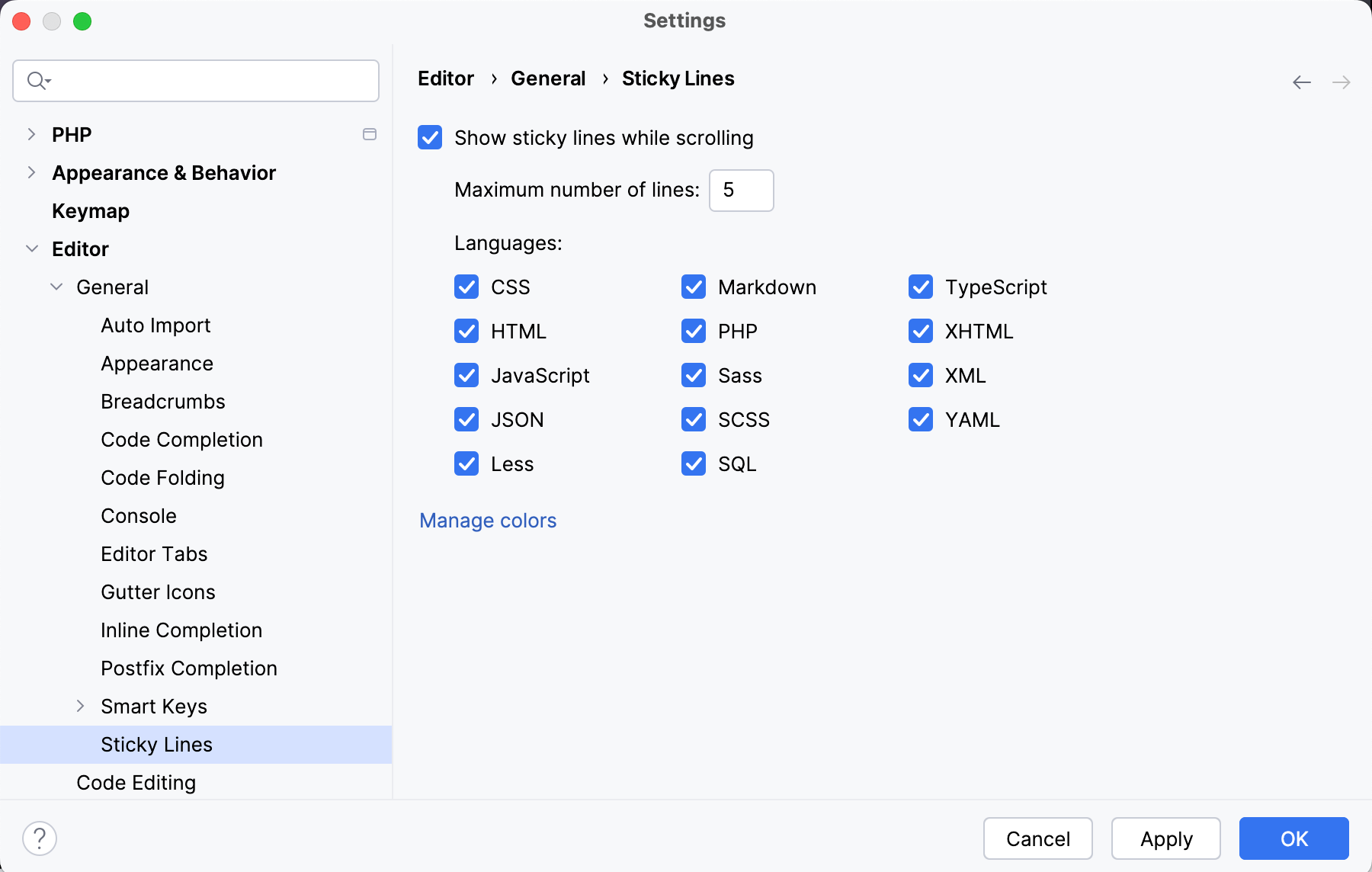Toggle the SQL checkbox off

coord(694,463)
